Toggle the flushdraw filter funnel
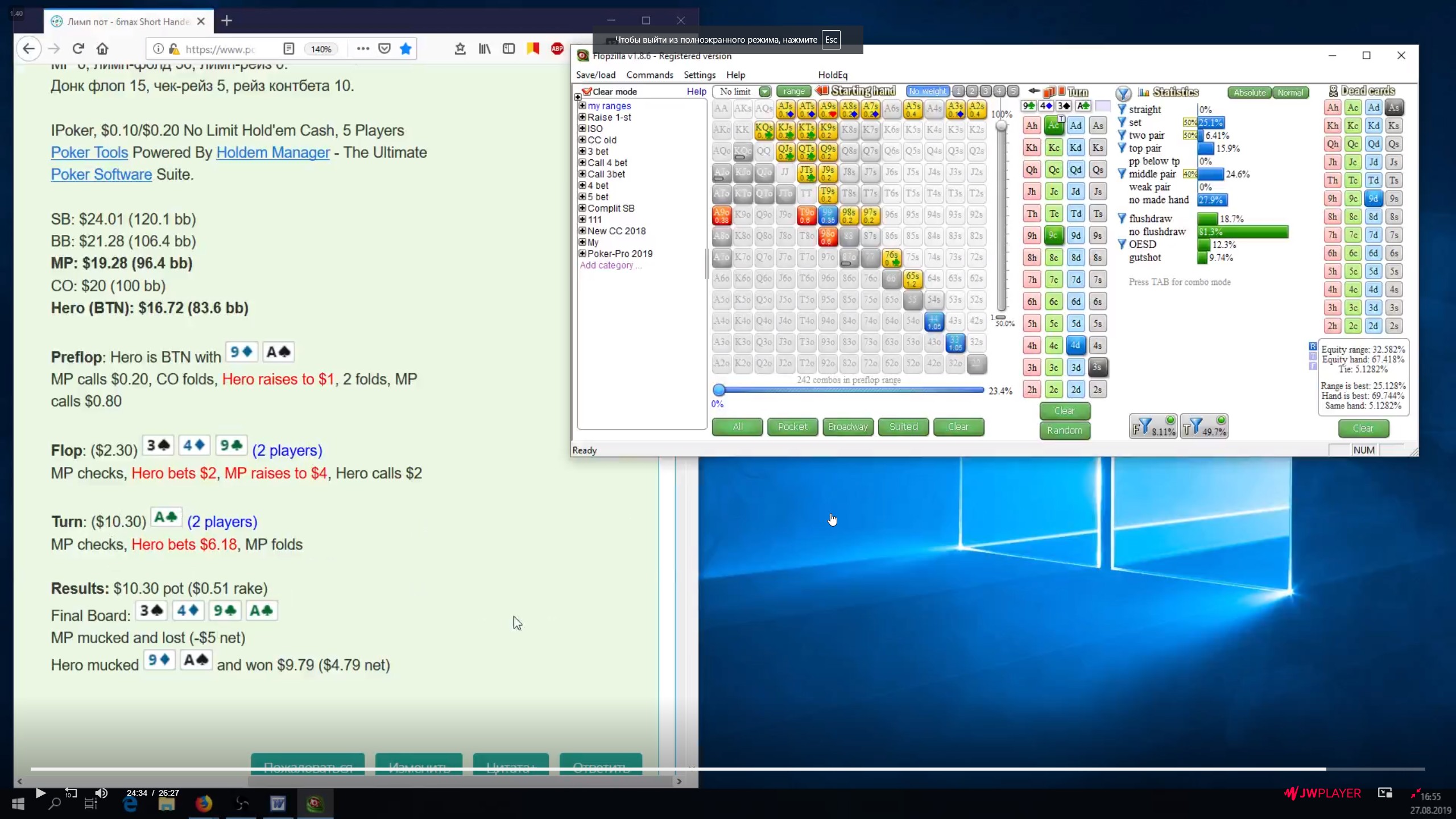The image size is (1456, 819). [x=1122, y=218]
